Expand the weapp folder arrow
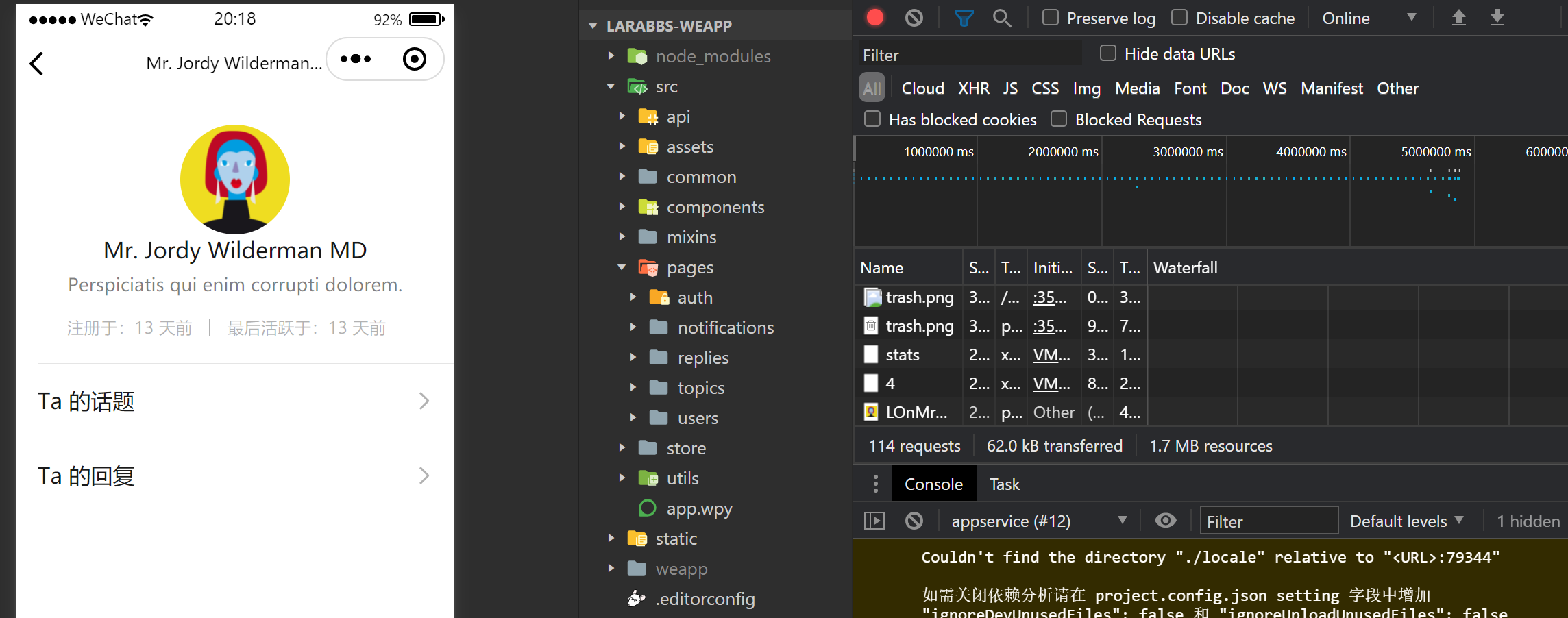The image size is (1568, 618). click(611, 569)
